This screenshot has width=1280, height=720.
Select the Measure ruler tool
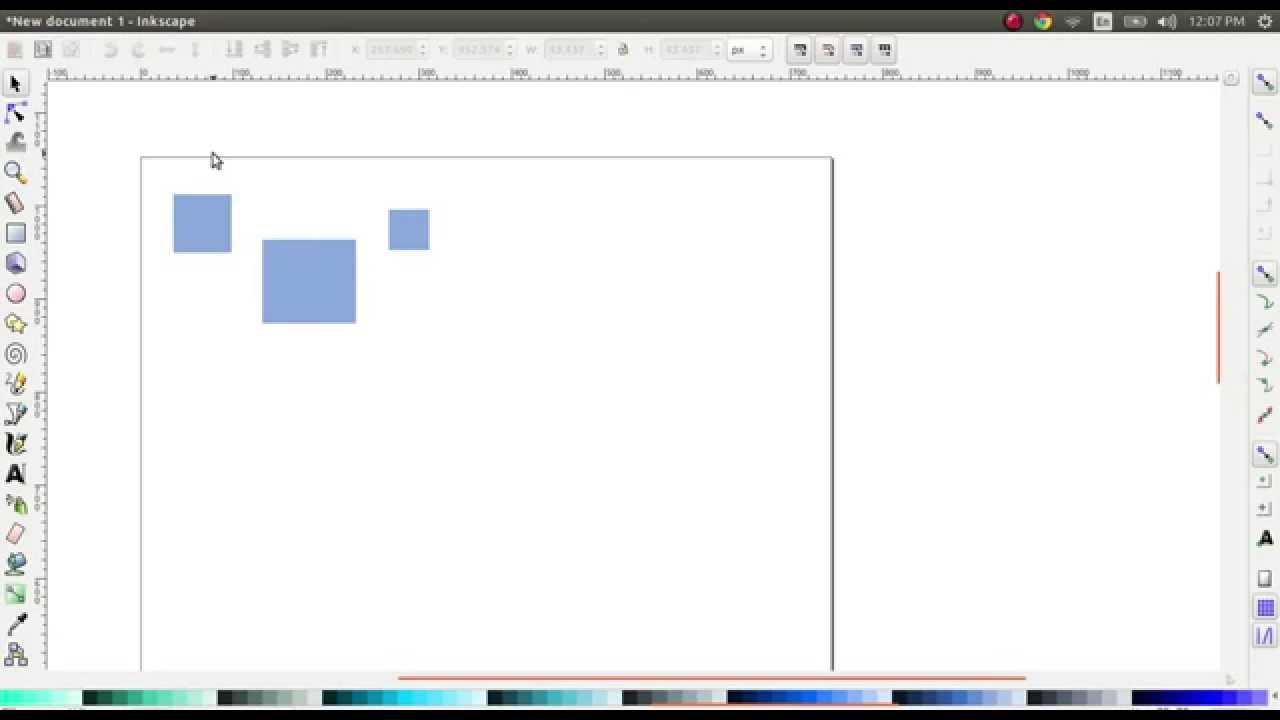click(x=15, y=203)
